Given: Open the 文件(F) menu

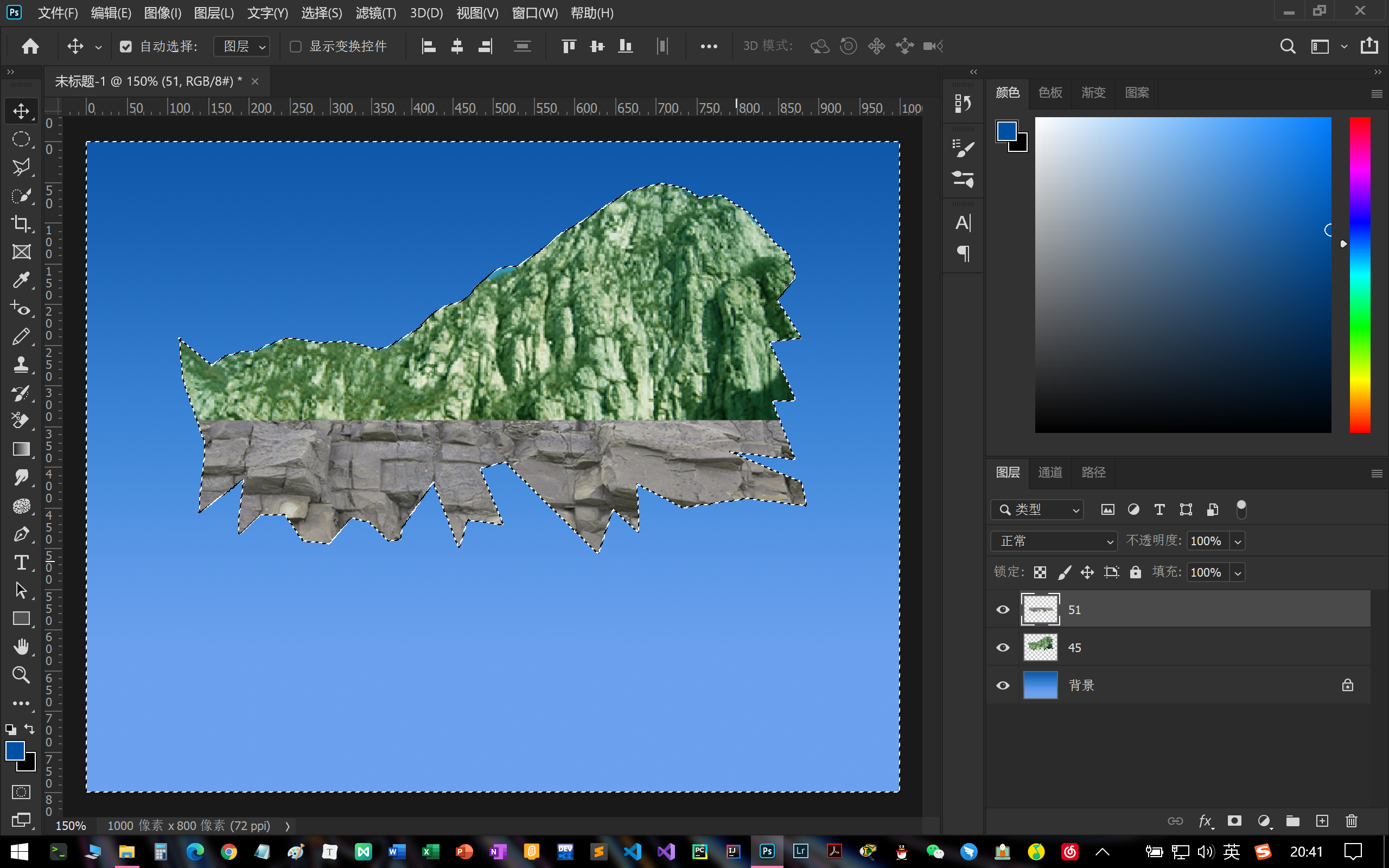Looking at the screenshot, I should point(58,12).
